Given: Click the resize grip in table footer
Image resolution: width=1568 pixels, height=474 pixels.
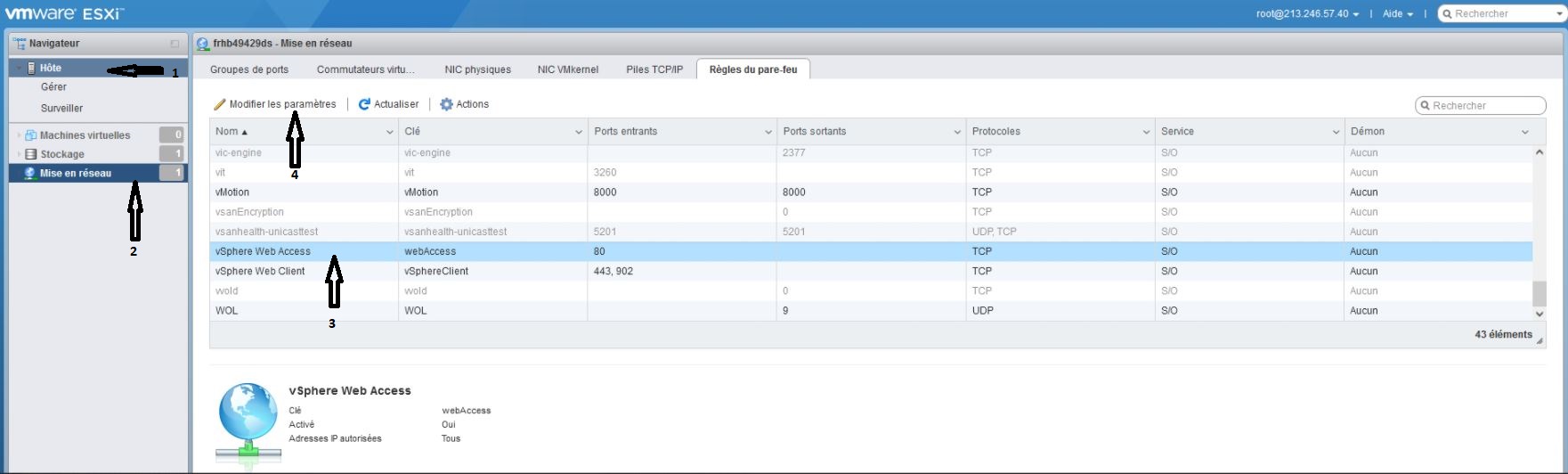Looking at the screenshot, I should [1540, 340].
